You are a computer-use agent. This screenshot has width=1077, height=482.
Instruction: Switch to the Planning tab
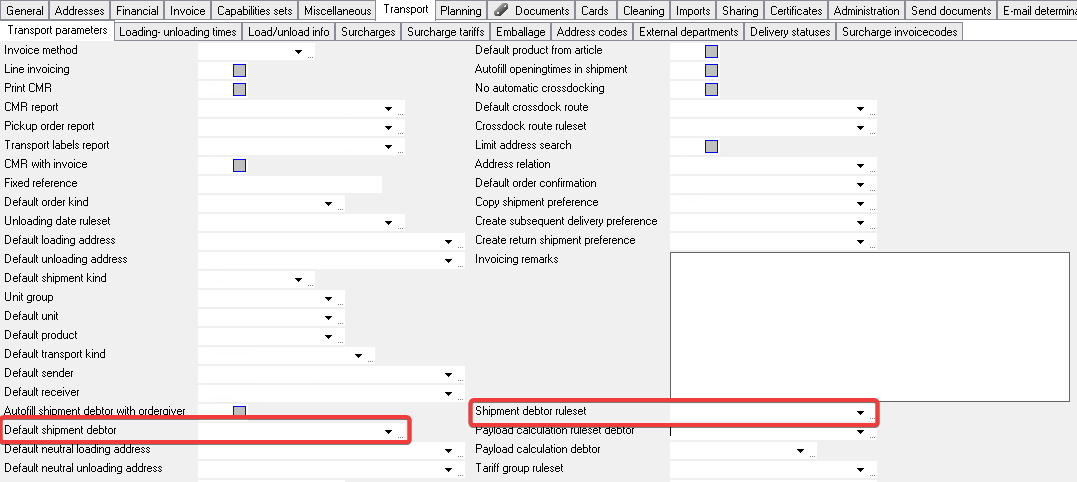click(460, 11)
